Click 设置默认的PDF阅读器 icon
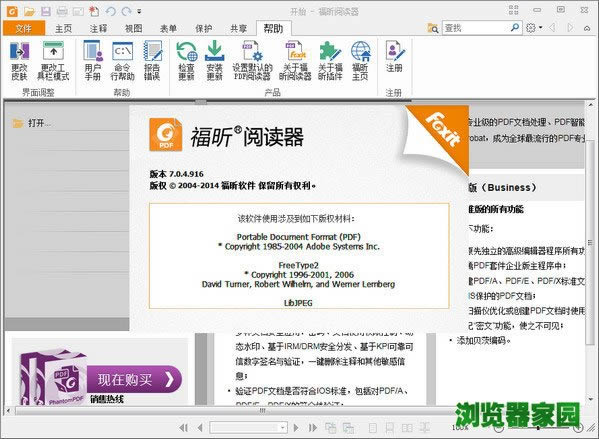 click(x=252, y=61)
